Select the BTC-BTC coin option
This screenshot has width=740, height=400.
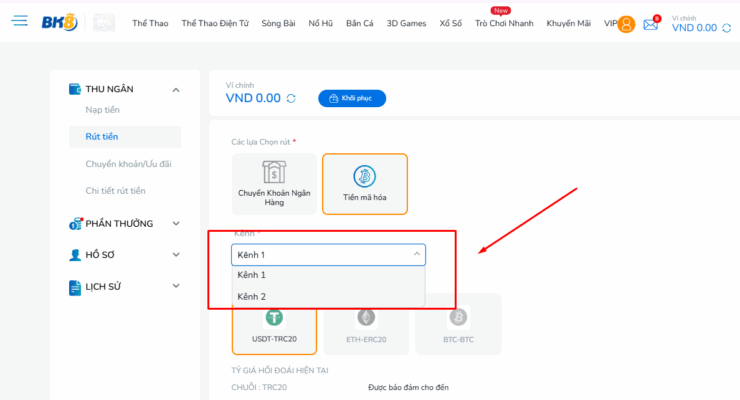pyautogui.click(x=458, y=323)
